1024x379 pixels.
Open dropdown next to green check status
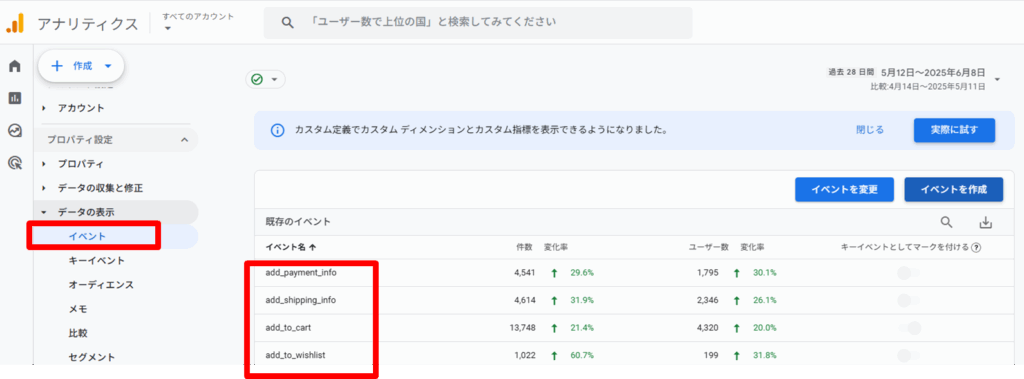pos(274,80)
